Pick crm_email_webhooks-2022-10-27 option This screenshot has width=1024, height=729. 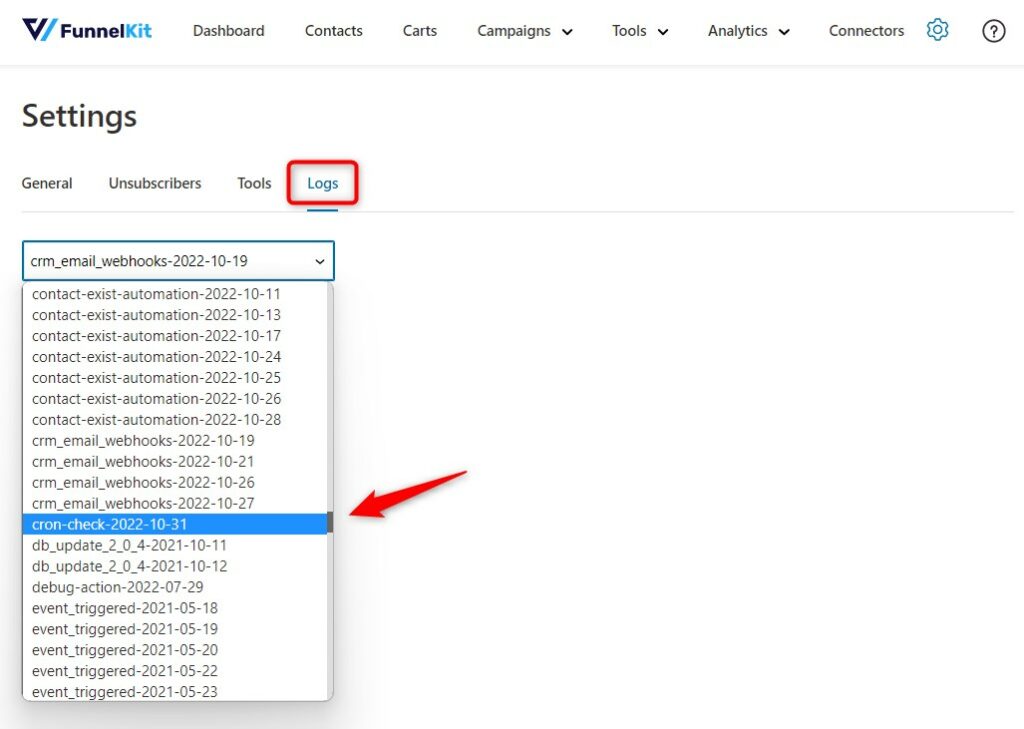pyautogui.click(x=174, y=503)
